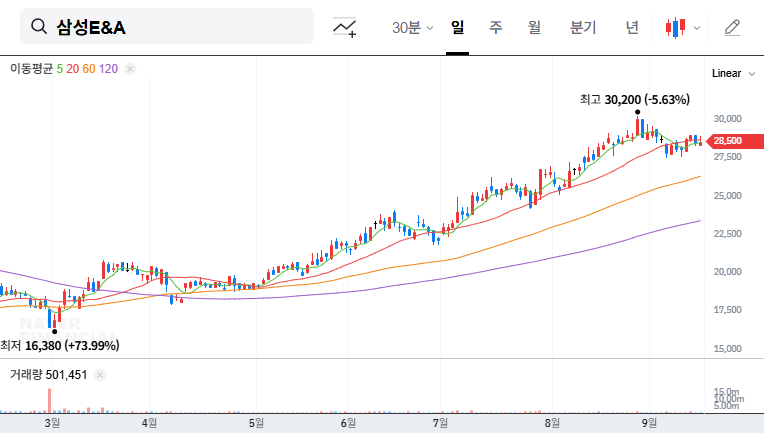
Task: Switch to the 월 monthly tab
Action: (x=534, y=27)
